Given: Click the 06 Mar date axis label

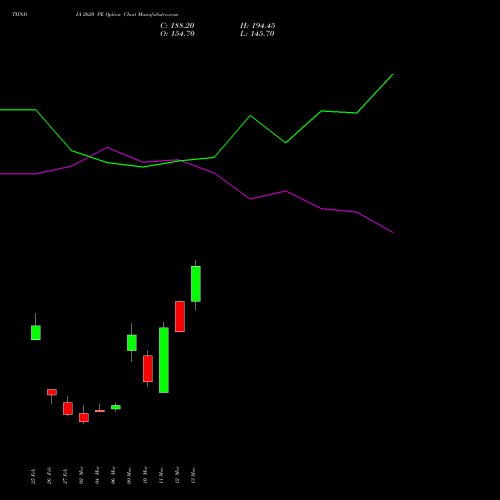Looking at the screenshot, I should point(113,476).
